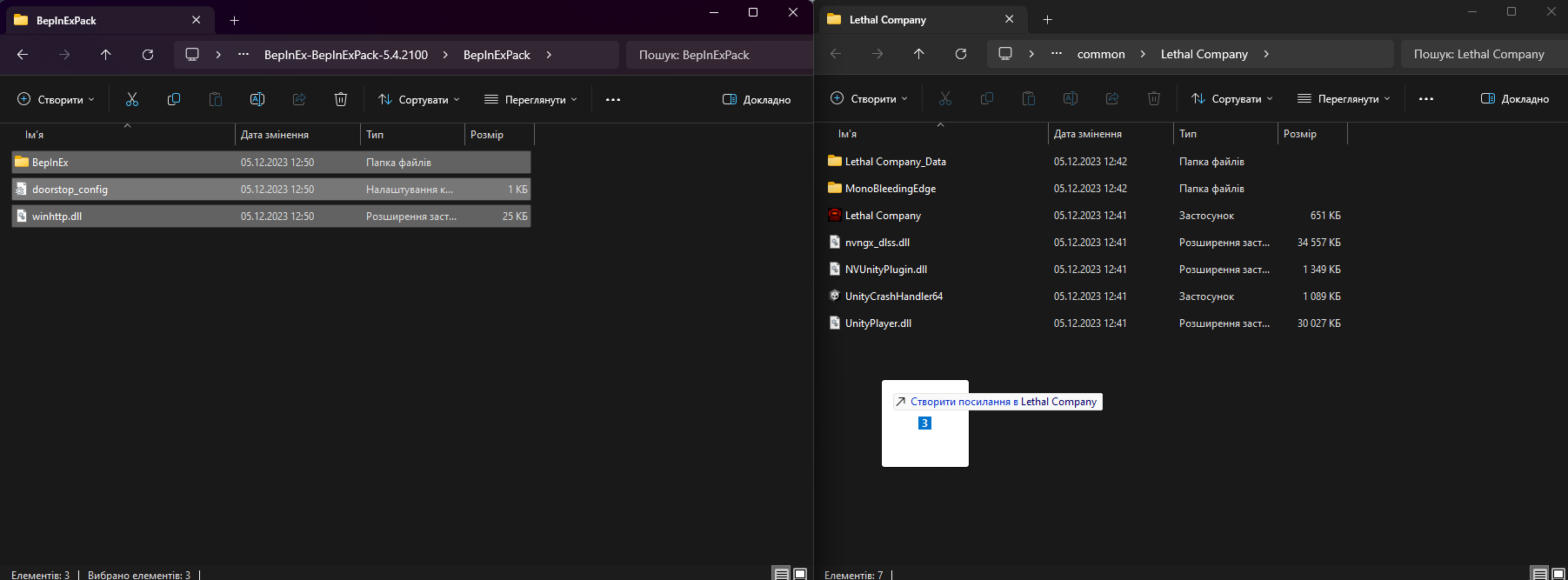This screenshot has width=1568, height=580.
Task: Add a new tab in Lethal Company window
Action: click(x=1047, y=19)
